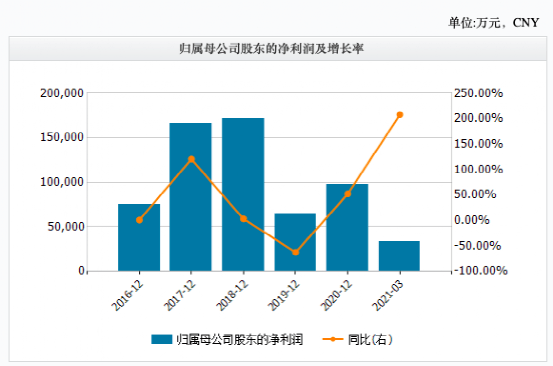Click the 2017-12 blue bar

click(190, 197)
